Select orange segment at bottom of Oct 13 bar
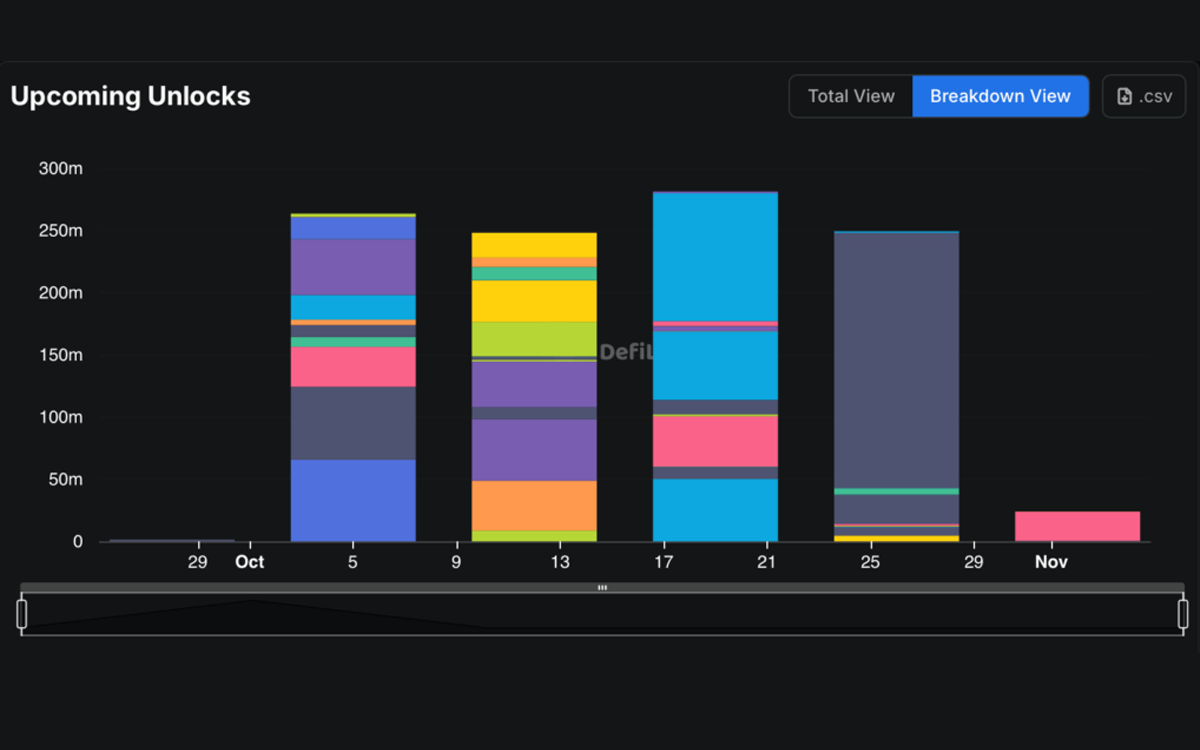1200x750 pixels. pos(534,505)
